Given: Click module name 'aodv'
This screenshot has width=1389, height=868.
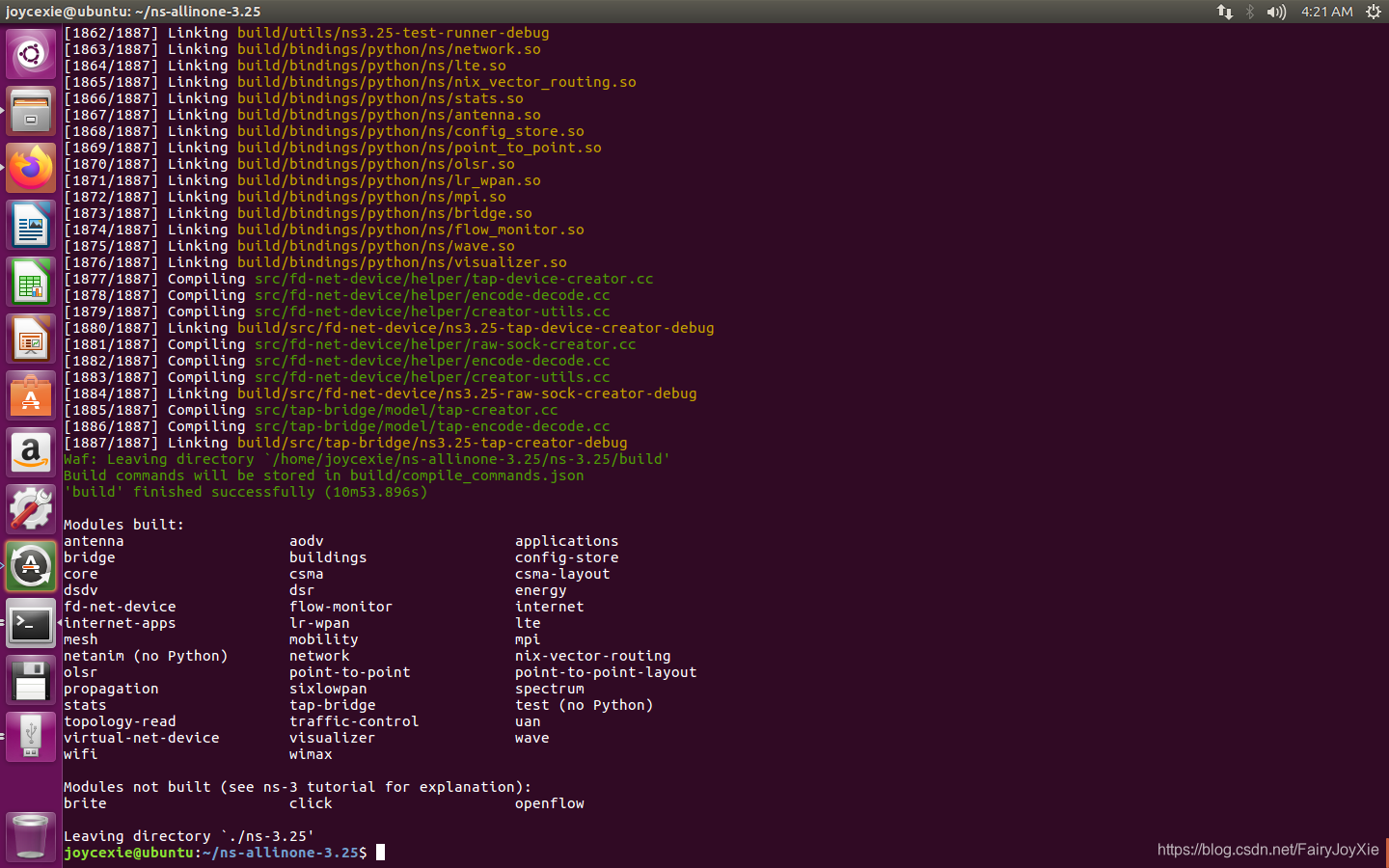Looking at the screenshot, I should [307, 541].
